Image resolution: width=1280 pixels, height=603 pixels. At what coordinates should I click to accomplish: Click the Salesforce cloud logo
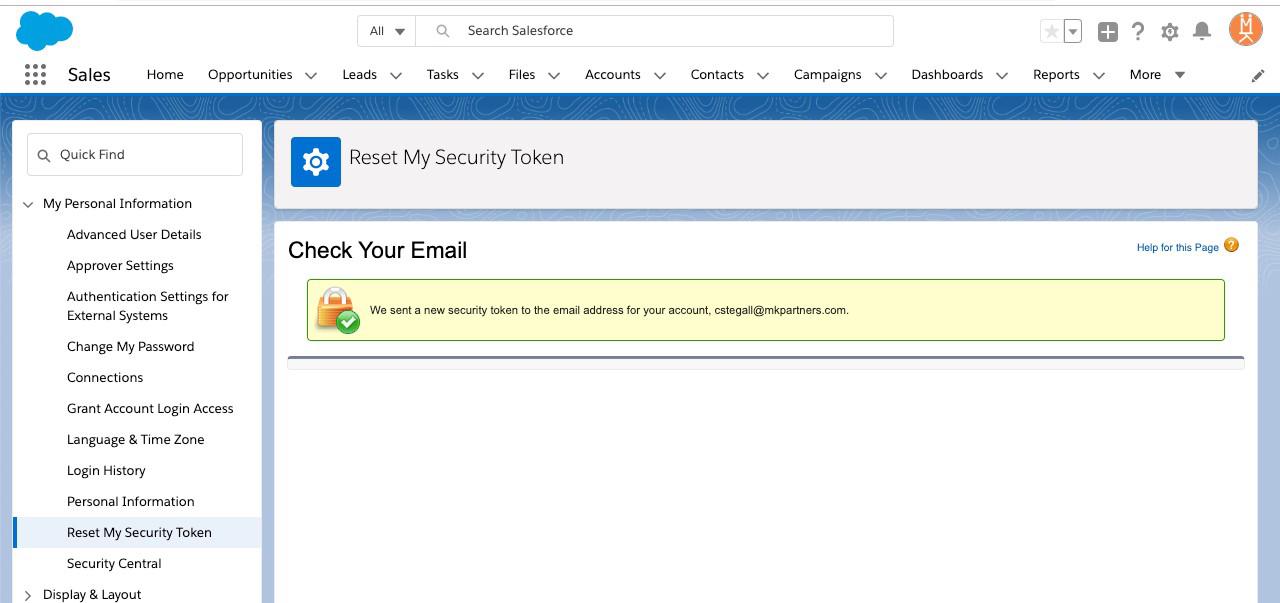pos(44,31)
